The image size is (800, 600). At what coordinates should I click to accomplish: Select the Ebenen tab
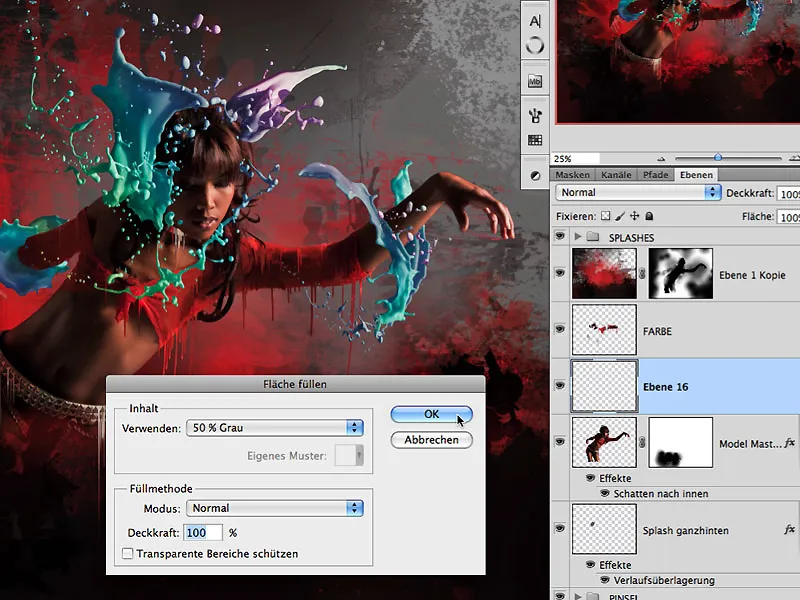tap(696, 174)
